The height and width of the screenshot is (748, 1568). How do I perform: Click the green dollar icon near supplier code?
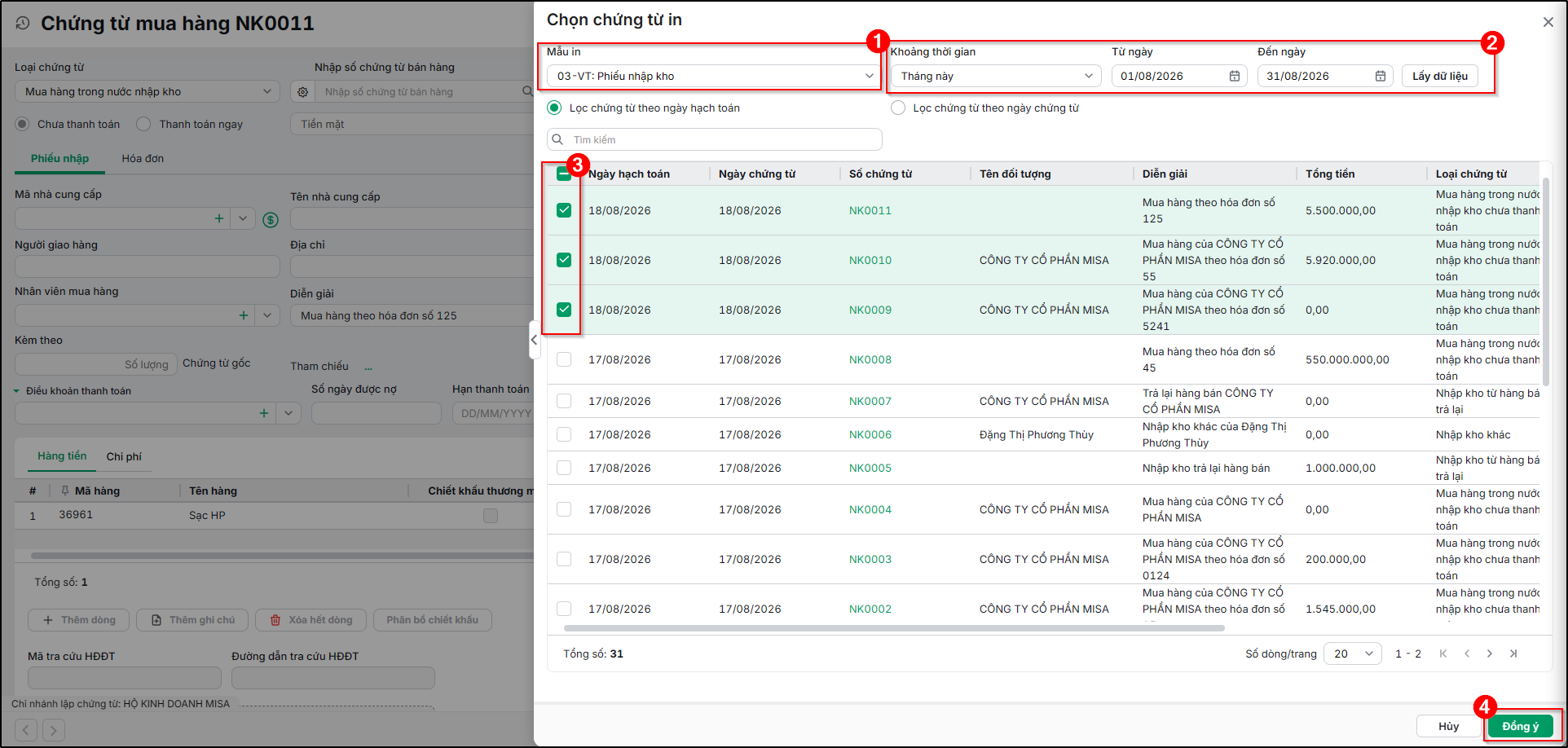(x=271, y=219)
